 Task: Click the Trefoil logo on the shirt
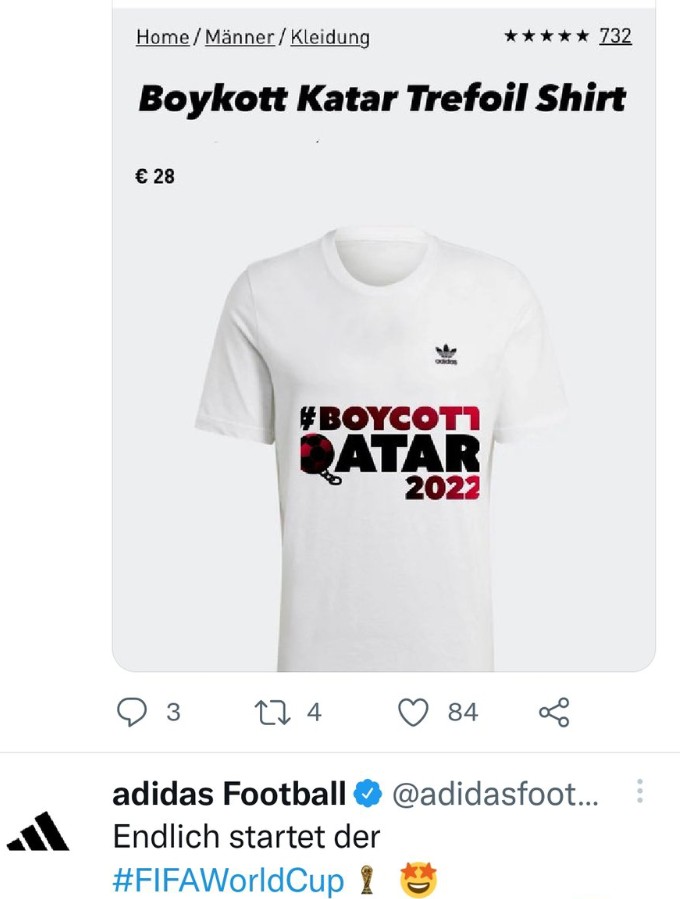point(446,354)
